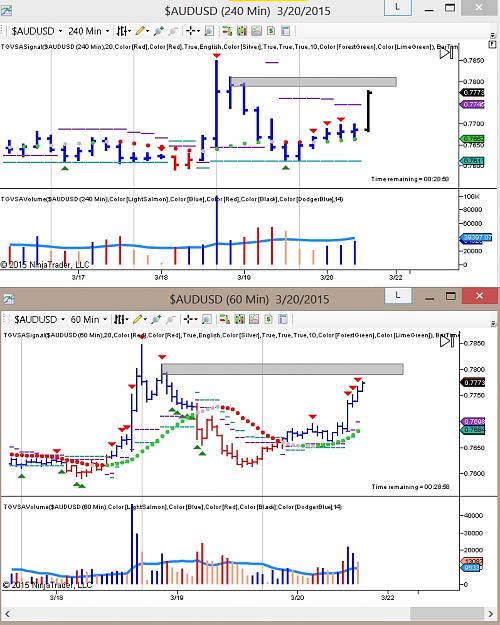
Task: Choose cross hair cursor in 240 Min toolbar
Action: [x=191, y=31]
